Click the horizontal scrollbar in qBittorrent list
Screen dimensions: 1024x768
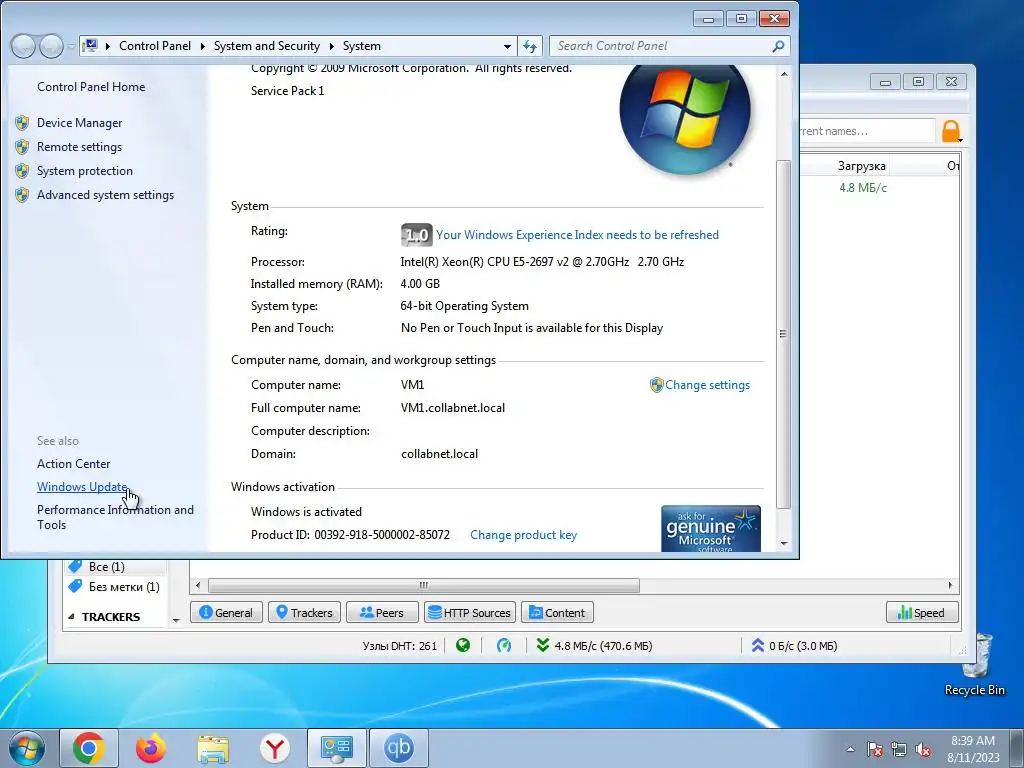[423, 585]
